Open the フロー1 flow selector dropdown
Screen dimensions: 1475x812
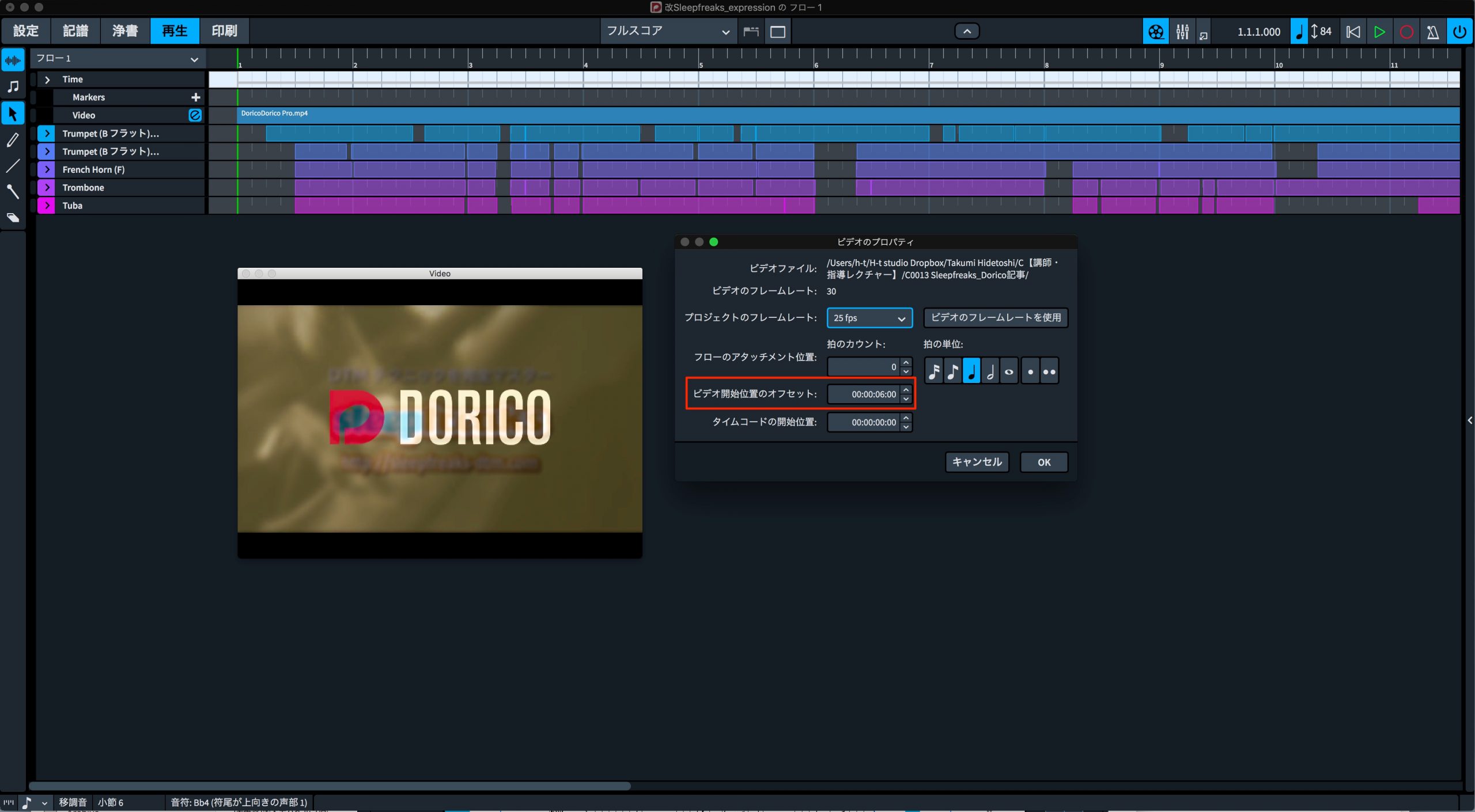pos(118,59)
